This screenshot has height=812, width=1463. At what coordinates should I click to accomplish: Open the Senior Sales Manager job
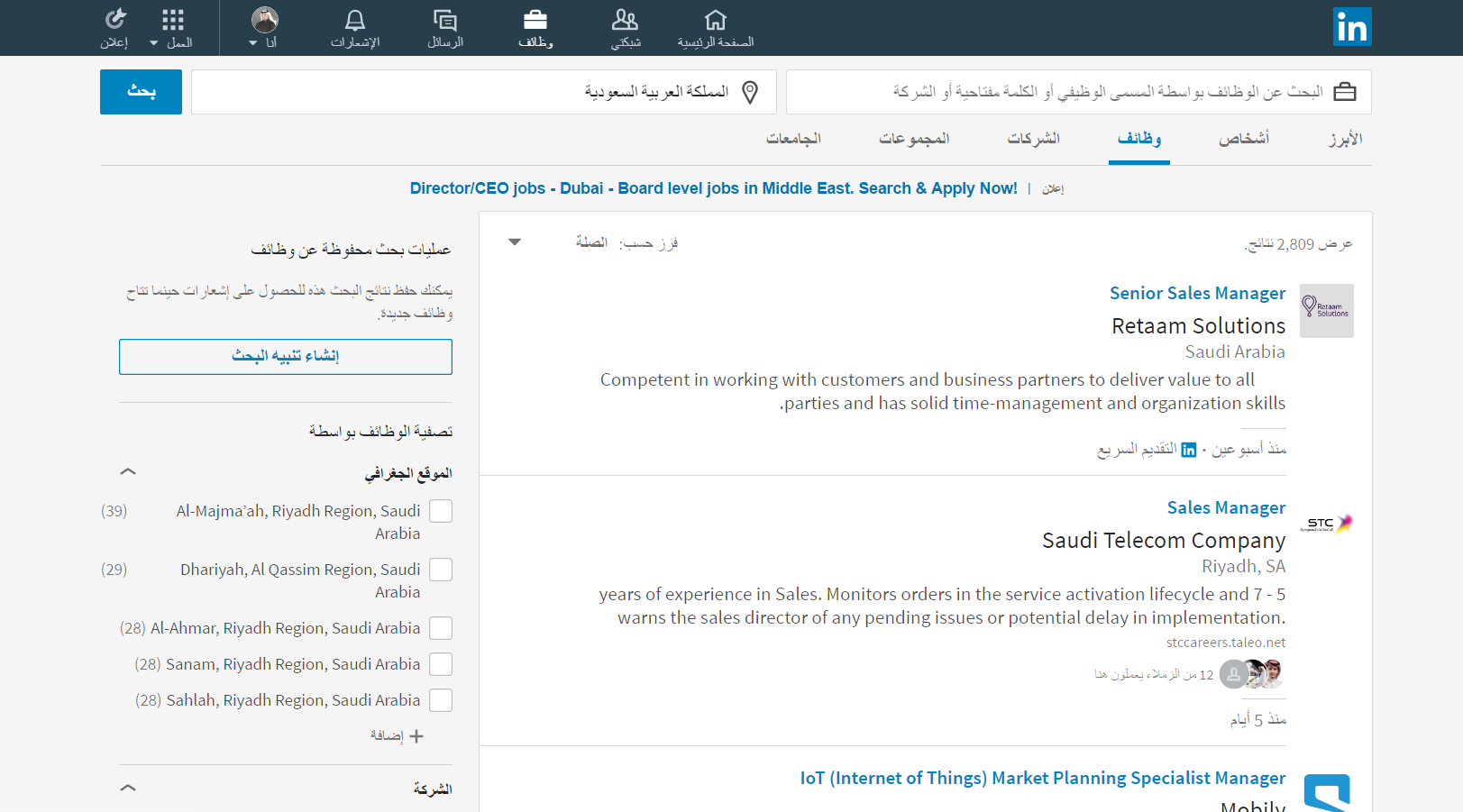click(x=1197, y=293)
